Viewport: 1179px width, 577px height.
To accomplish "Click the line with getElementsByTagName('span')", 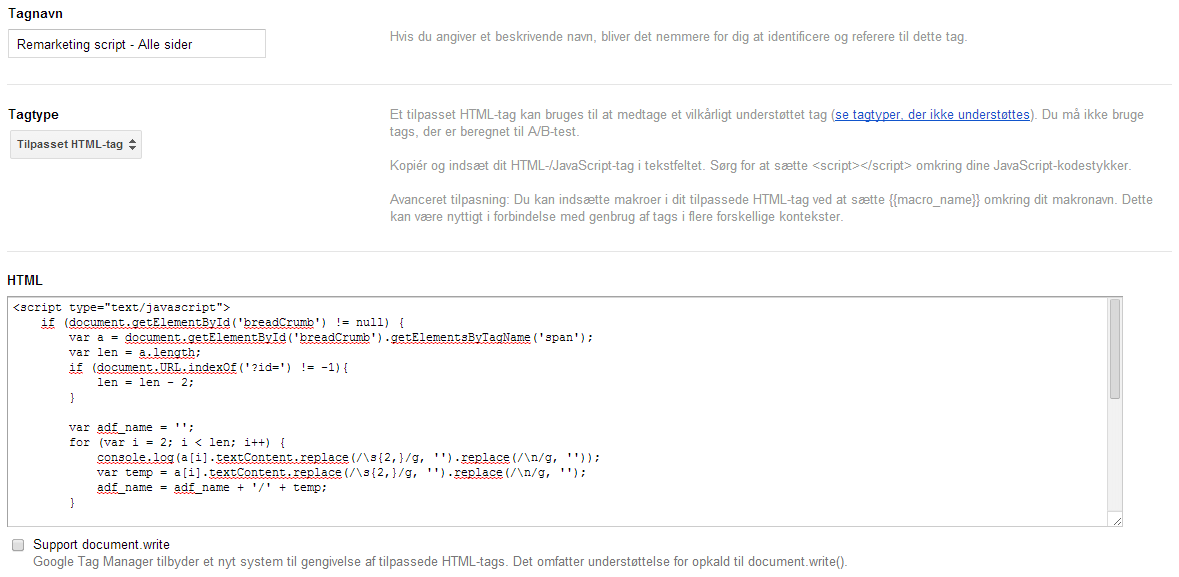I will [x=330, y=337].
